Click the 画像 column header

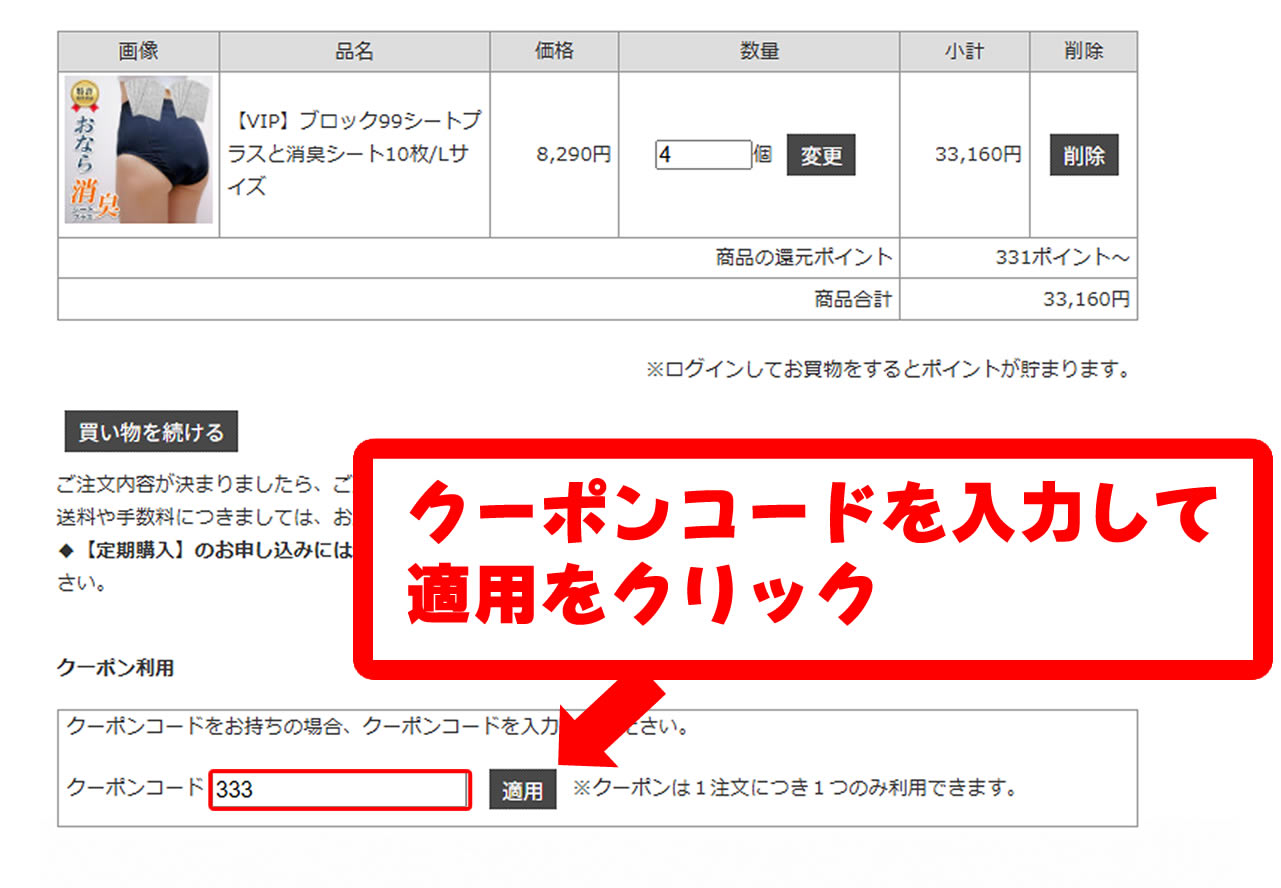[x=139, y=51]
